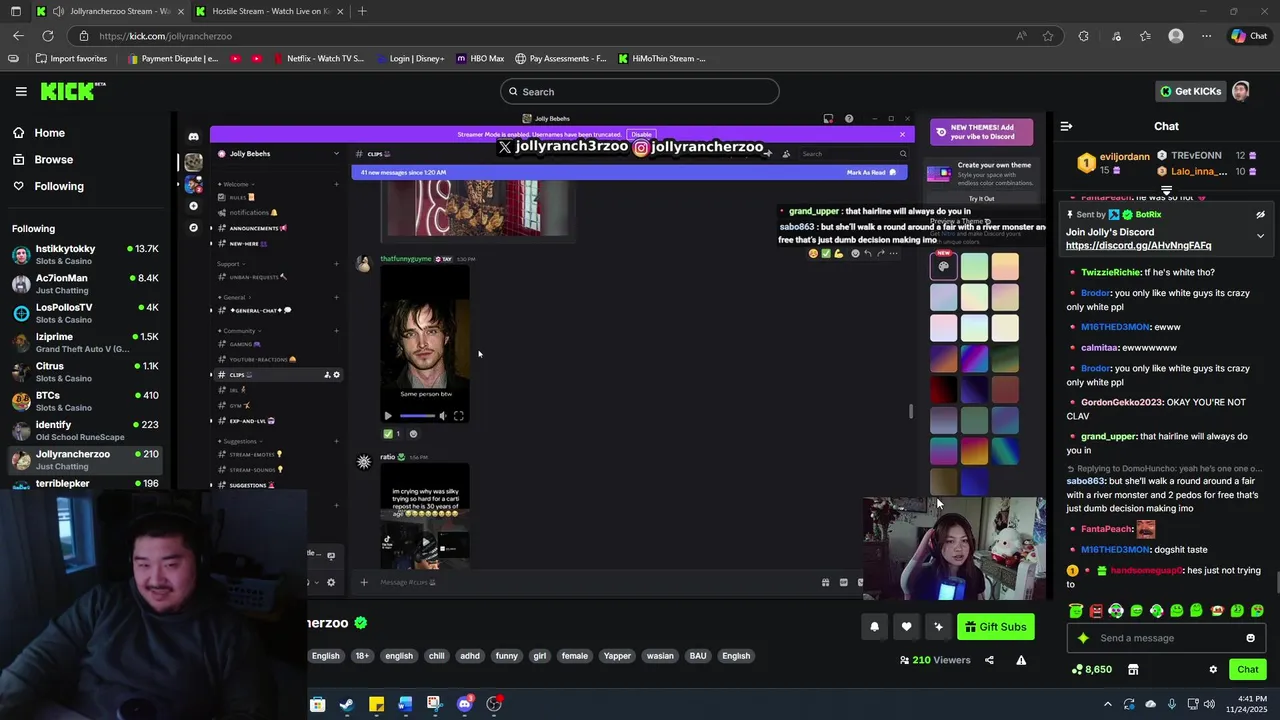
Task: Open HBO Max bookmark
Action: click(480, 58)
